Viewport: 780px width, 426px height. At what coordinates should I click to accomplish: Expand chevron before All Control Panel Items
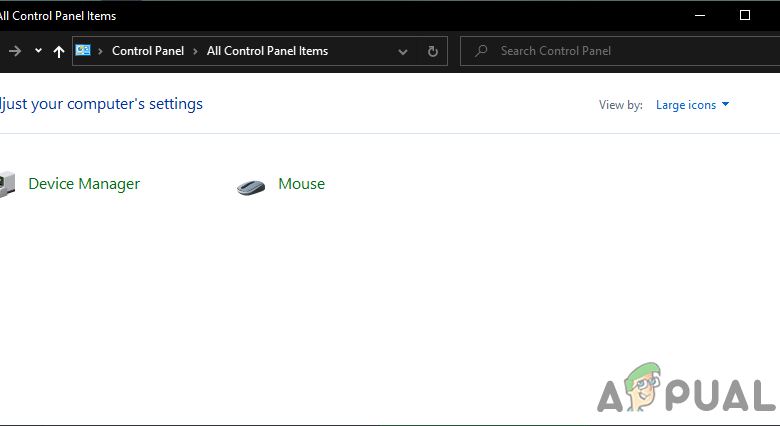click(x=196, y=51)
